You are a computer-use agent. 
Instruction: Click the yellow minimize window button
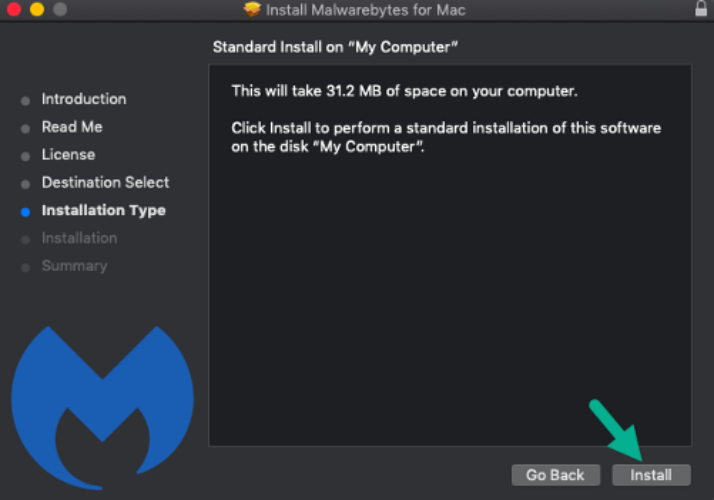(37, 9)
